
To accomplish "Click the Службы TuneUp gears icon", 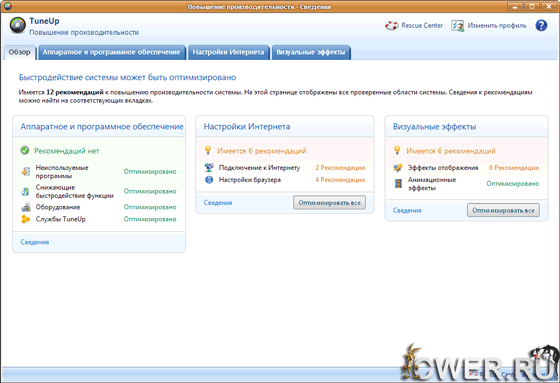I will (x=26, y=219).
